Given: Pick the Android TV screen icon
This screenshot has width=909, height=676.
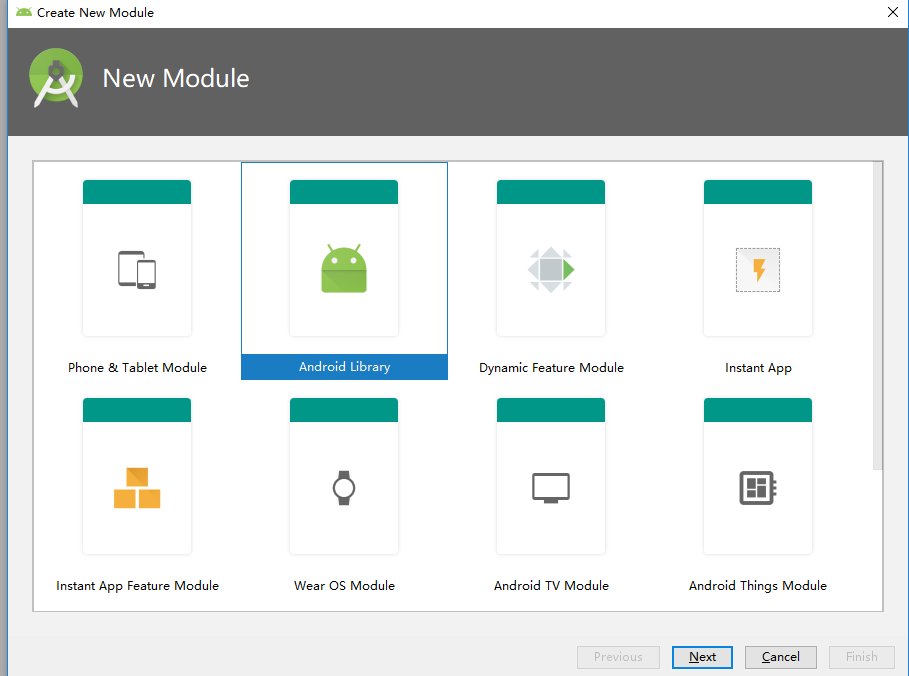Looking at the screenshot, I should [551, 488].
